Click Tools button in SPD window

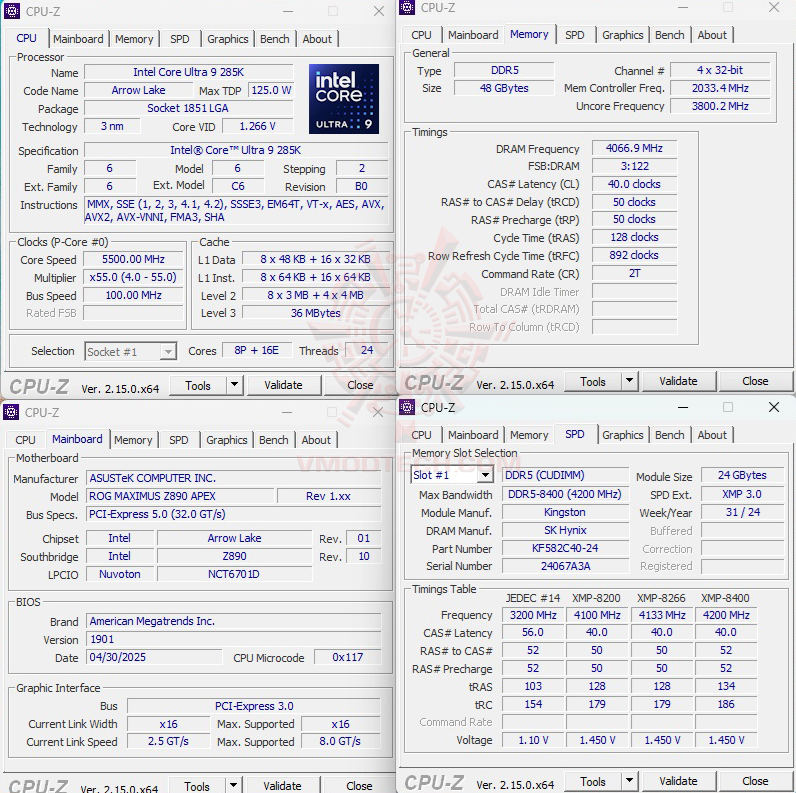593,781
